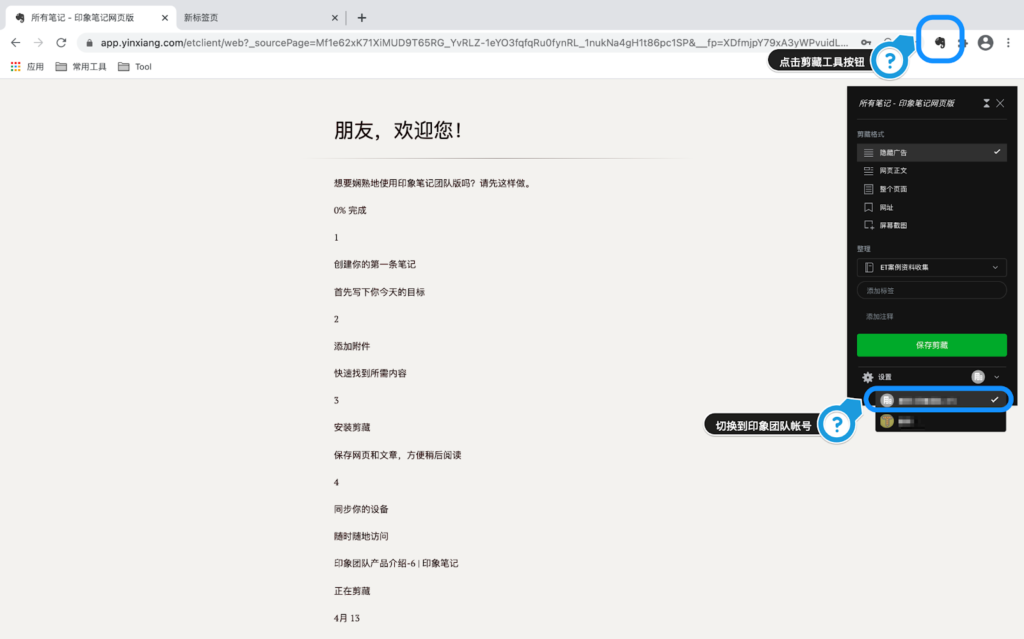The width and height of the screenshot is (1024, 639).
Task: Open a new tab with plus button
Action: pyautogui.click(x=362, y=18)
